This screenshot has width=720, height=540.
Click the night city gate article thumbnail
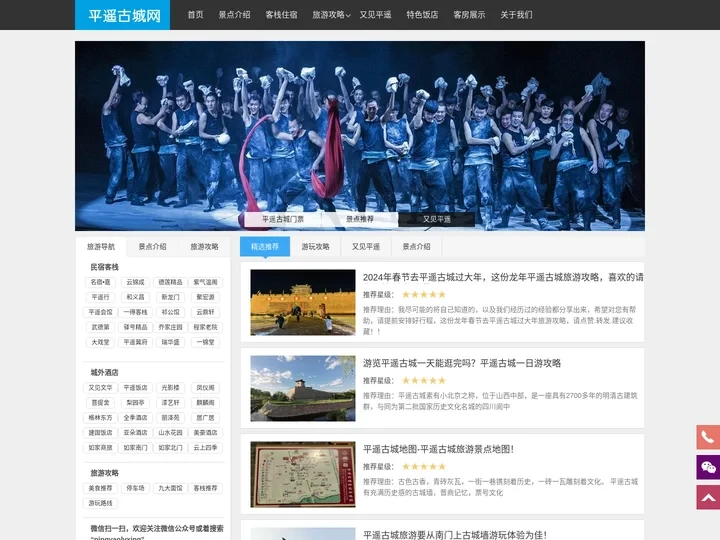point(303,302)
